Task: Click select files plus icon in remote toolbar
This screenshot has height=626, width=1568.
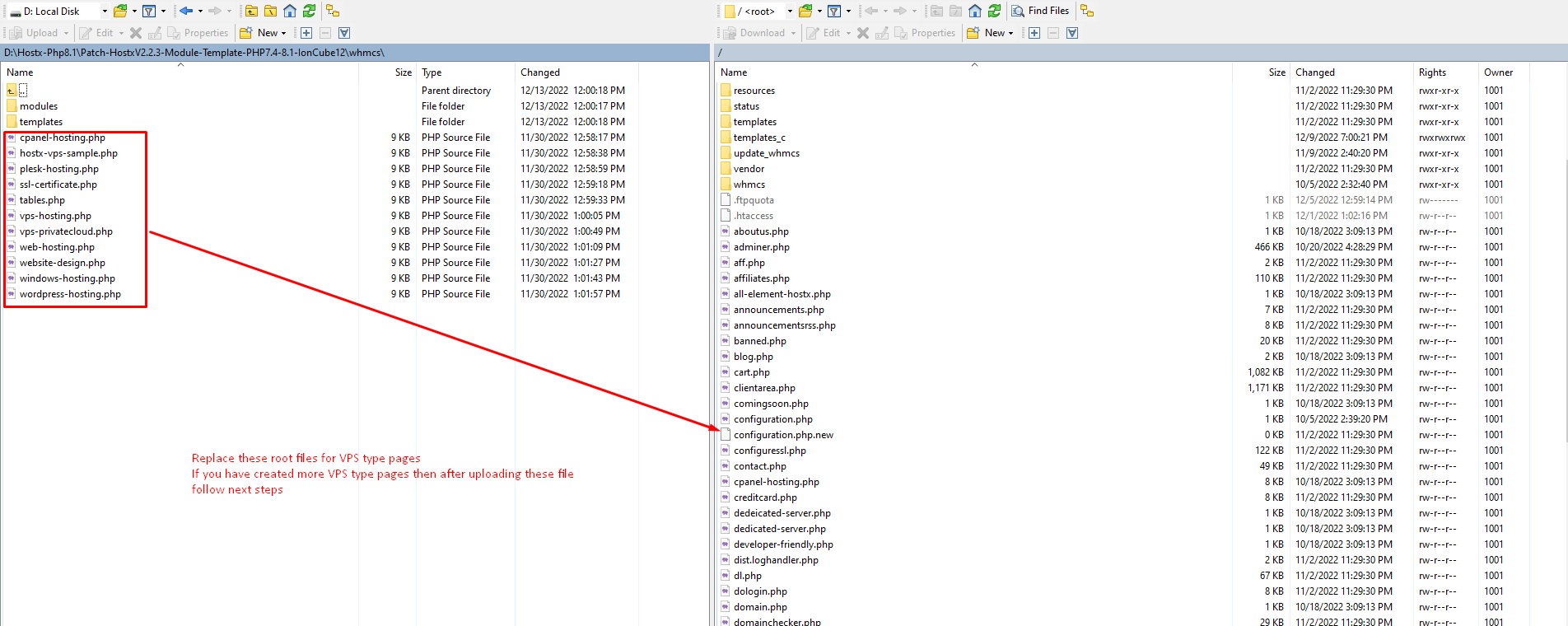Action: (x=1034, y=33)
